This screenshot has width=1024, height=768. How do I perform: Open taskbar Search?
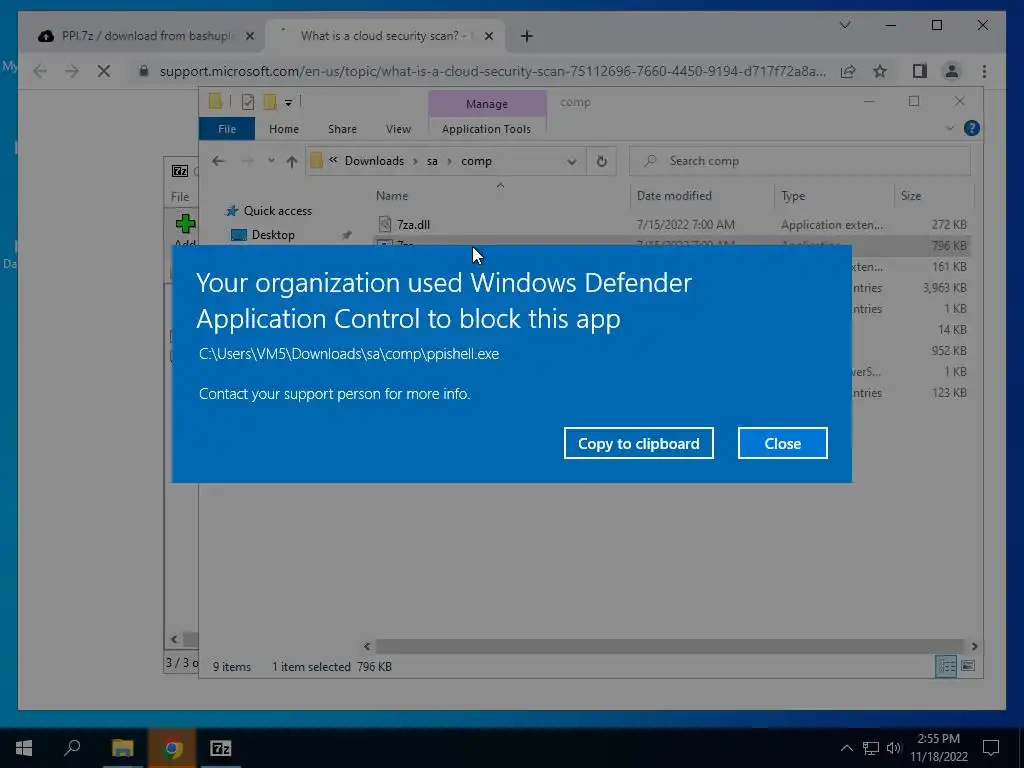click(x=72, y=748)
